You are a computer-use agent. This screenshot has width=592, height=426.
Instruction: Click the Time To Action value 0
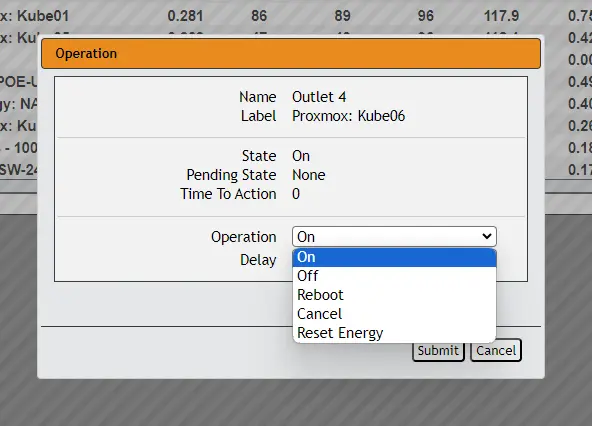296,194
